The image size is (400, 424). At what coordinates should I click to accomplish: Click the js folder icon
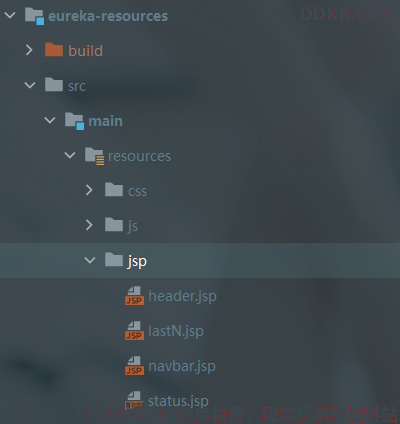pyautogui.click(x=114, y=225)
